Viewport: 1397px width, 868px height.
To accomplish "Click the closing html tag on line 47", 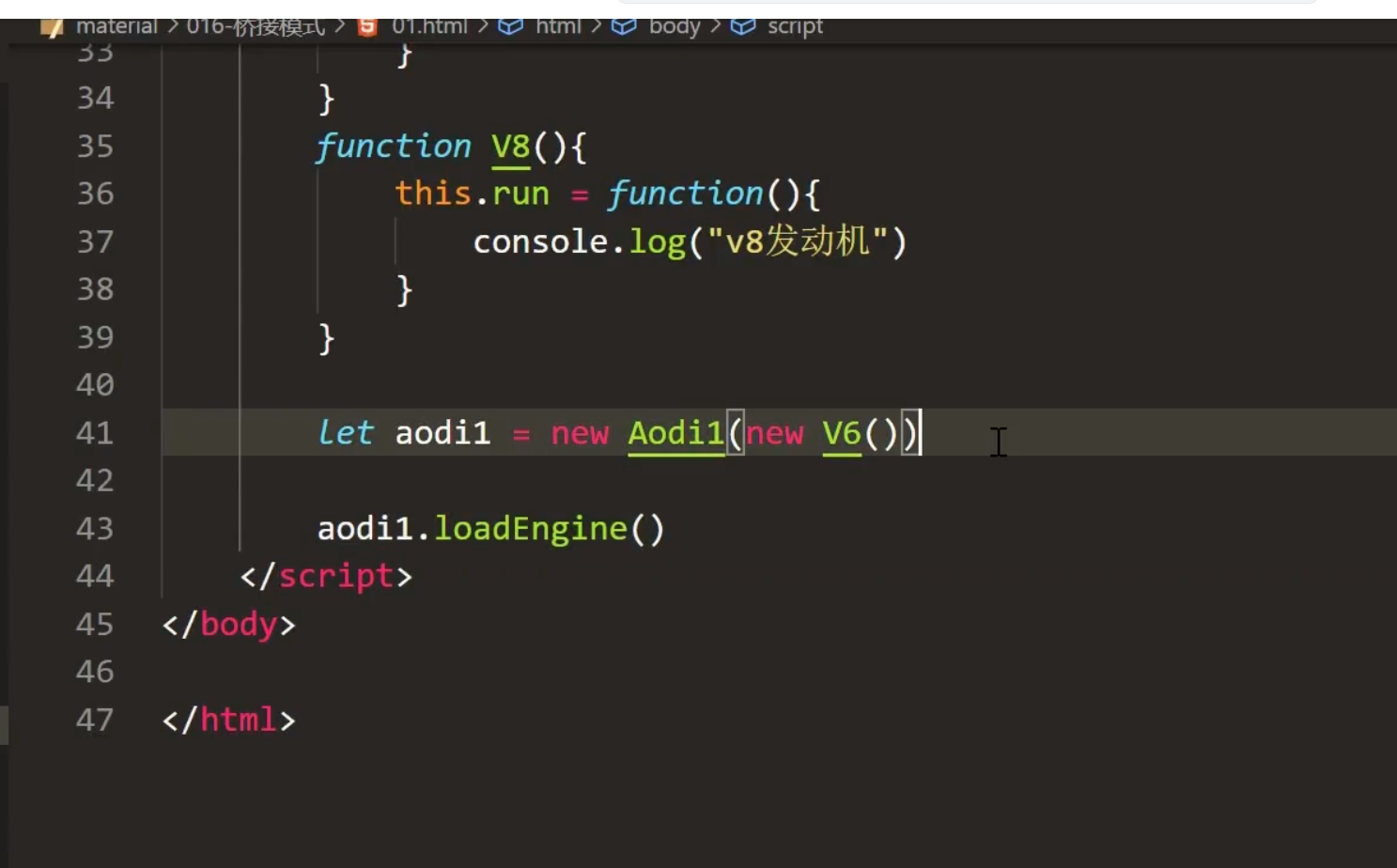I will point(228,721).
